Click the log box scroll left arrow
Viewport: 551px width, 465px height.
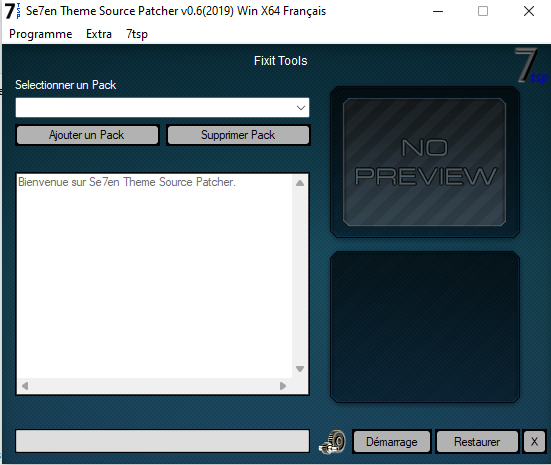pos(25,386)
